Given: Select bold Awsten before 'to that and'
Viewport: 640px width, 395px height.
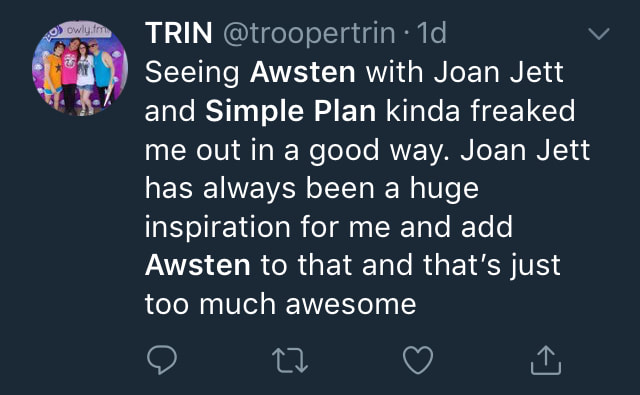Looking at the screenshot, I should pyautogui.click(x=198, y=265).
